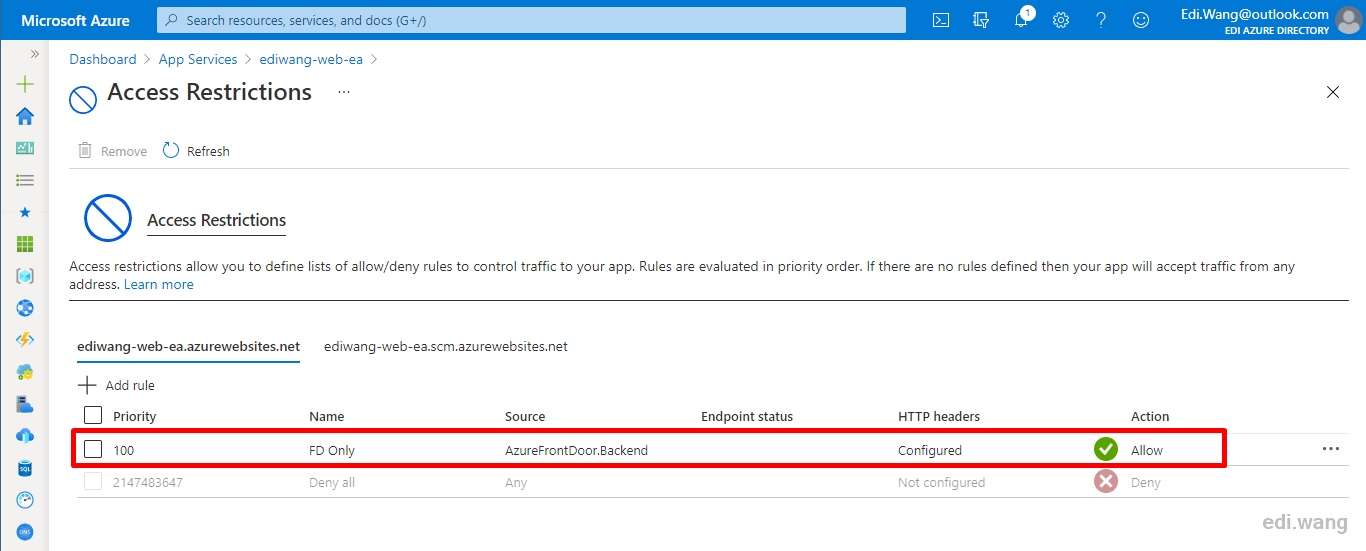This screenshot has width=1366, height=551.
Task: Click the Allow action cell
Action: coord(1147,450)
